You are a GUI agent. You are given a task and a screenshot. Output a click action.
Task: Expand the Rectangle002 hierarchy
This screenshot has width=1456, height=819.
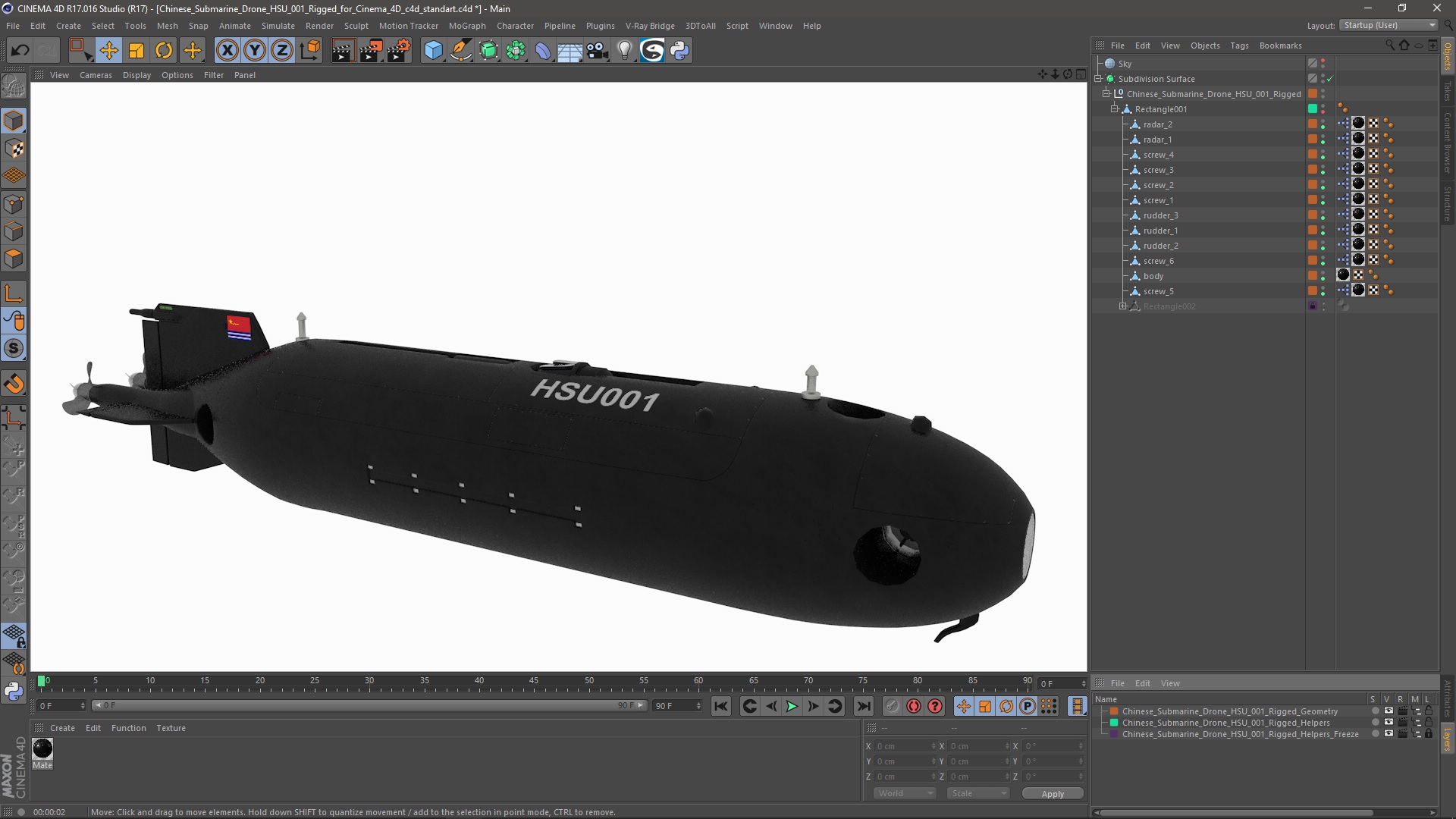coord(1123,306)
